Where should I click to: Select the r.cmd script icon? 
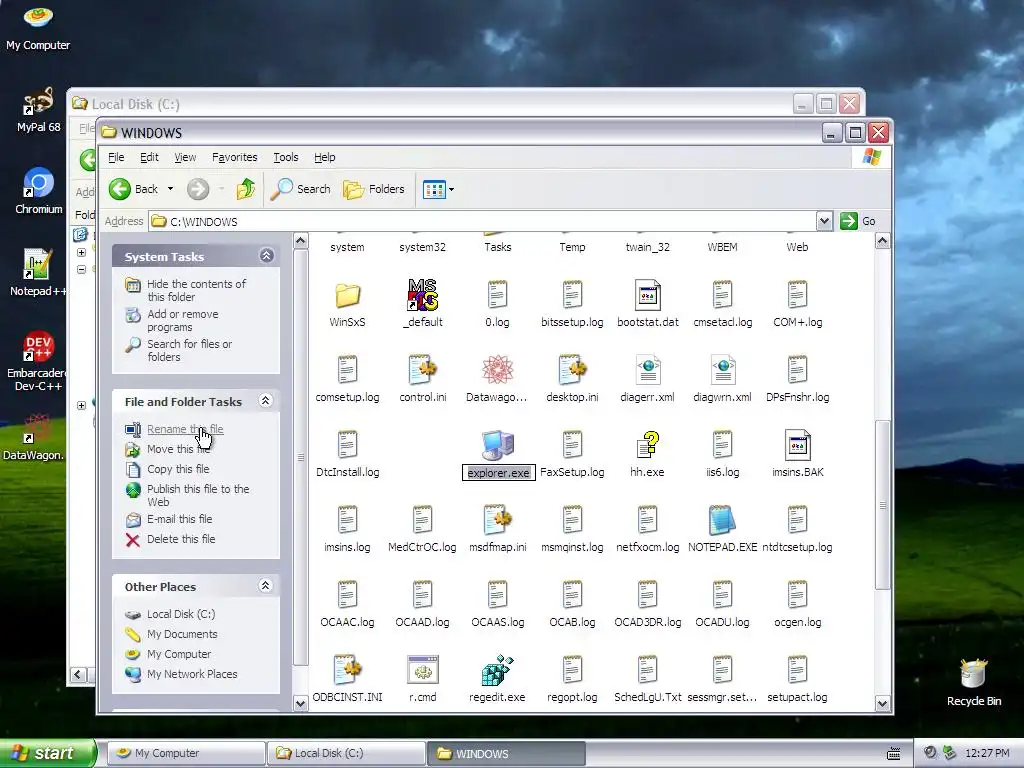tap(423, 669)
